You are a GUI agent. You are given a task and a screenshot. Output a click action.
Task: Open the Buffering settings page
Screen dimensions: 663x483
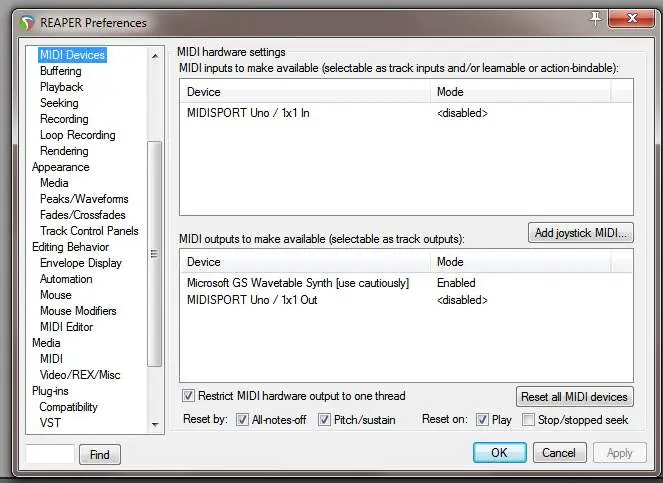(x=61, y=71)
